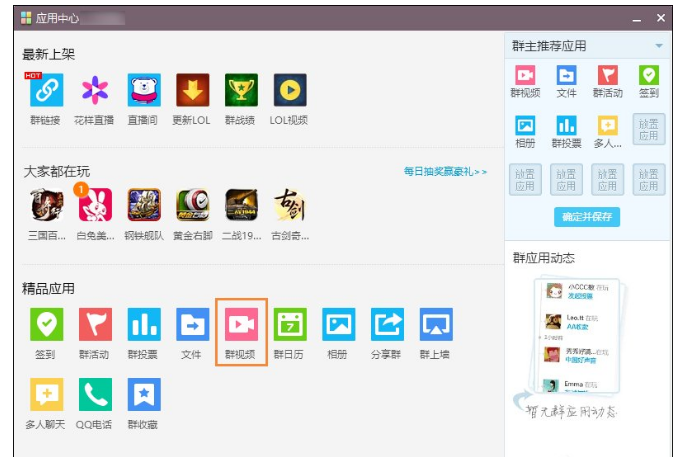
Task: Click the 最新上架 section heading
Action: (x=48, y=54)
